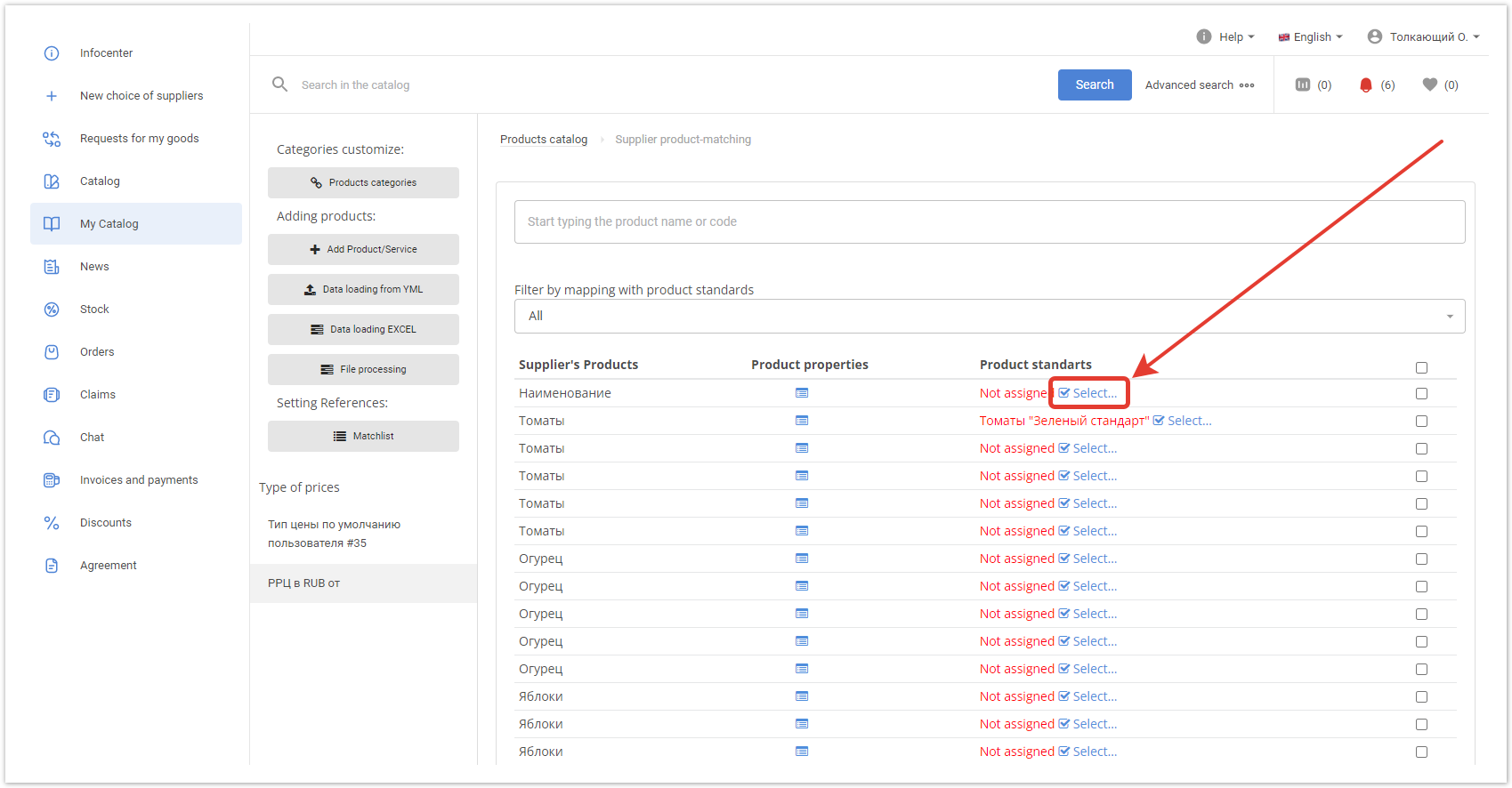This screenshot has width=1512, height=788.
Task: Toggle the select-all checkbox in table header
Action: point(1421,367)
